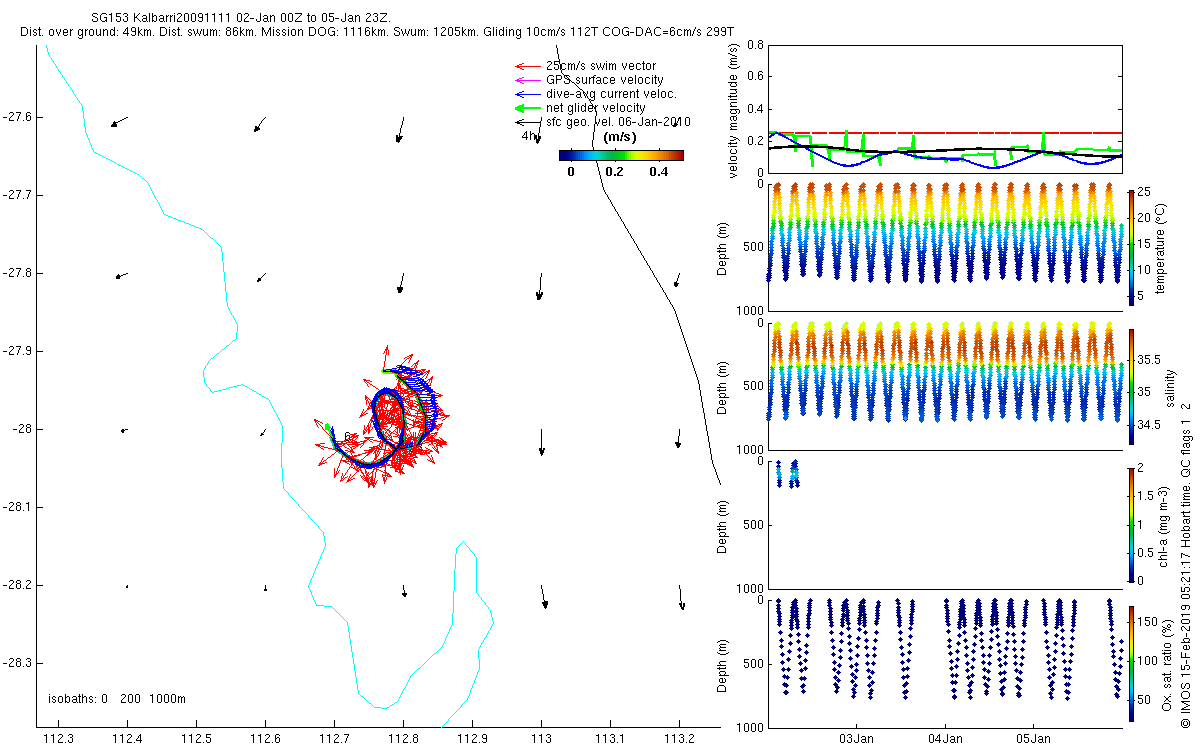The height and width of the screenshot is (750, 1200).
Task: Click the salinity colorbar strip
Action: [x=1131, y=387]
